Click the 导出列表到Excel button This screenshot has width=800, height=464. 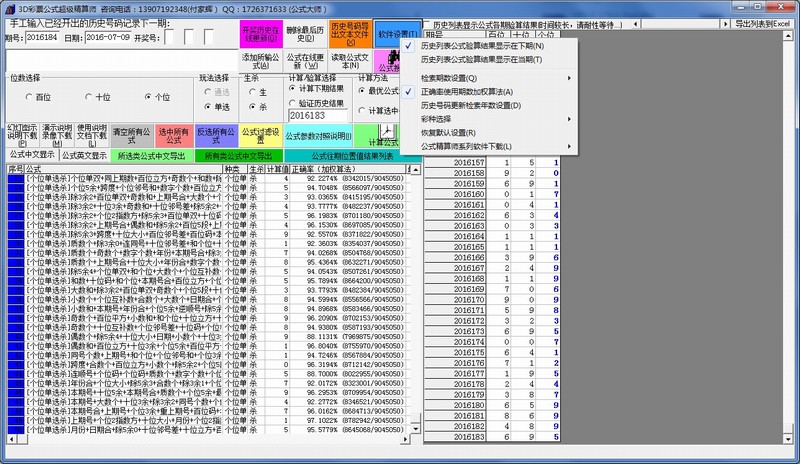pos(763,23)
